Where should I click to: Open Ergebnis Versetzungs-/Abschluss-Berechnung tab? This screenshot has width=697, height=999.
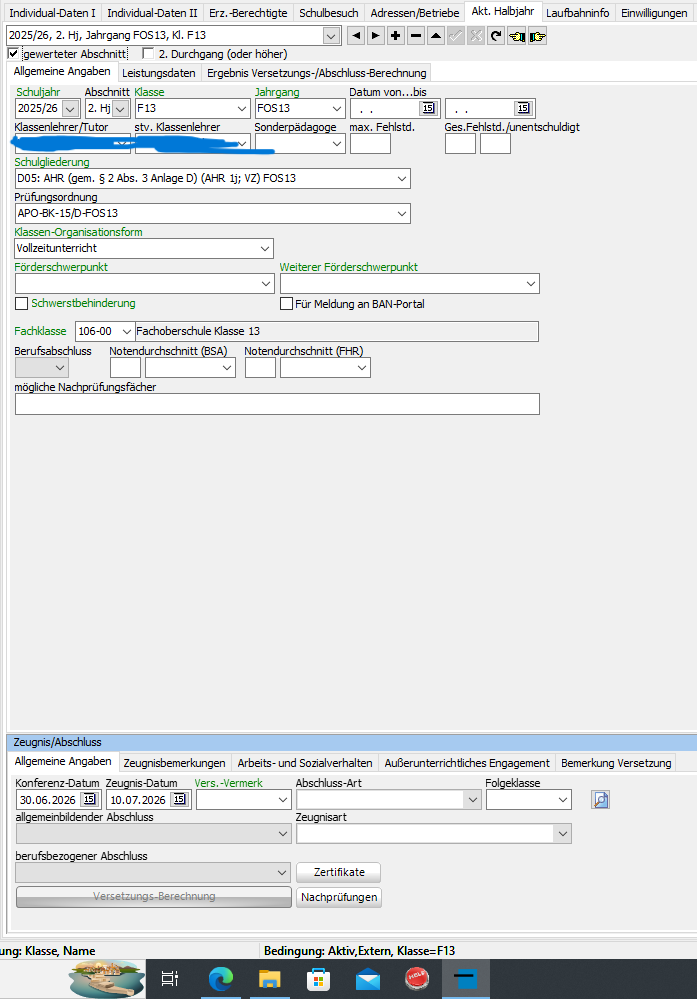(x=317, y=73)
